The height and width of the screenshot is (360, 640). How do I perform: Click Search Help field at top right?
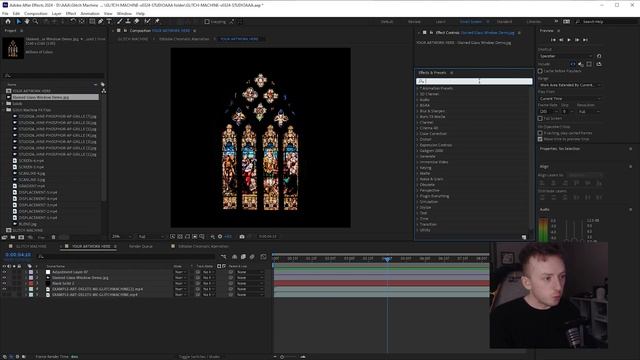(x=607, y=22)
